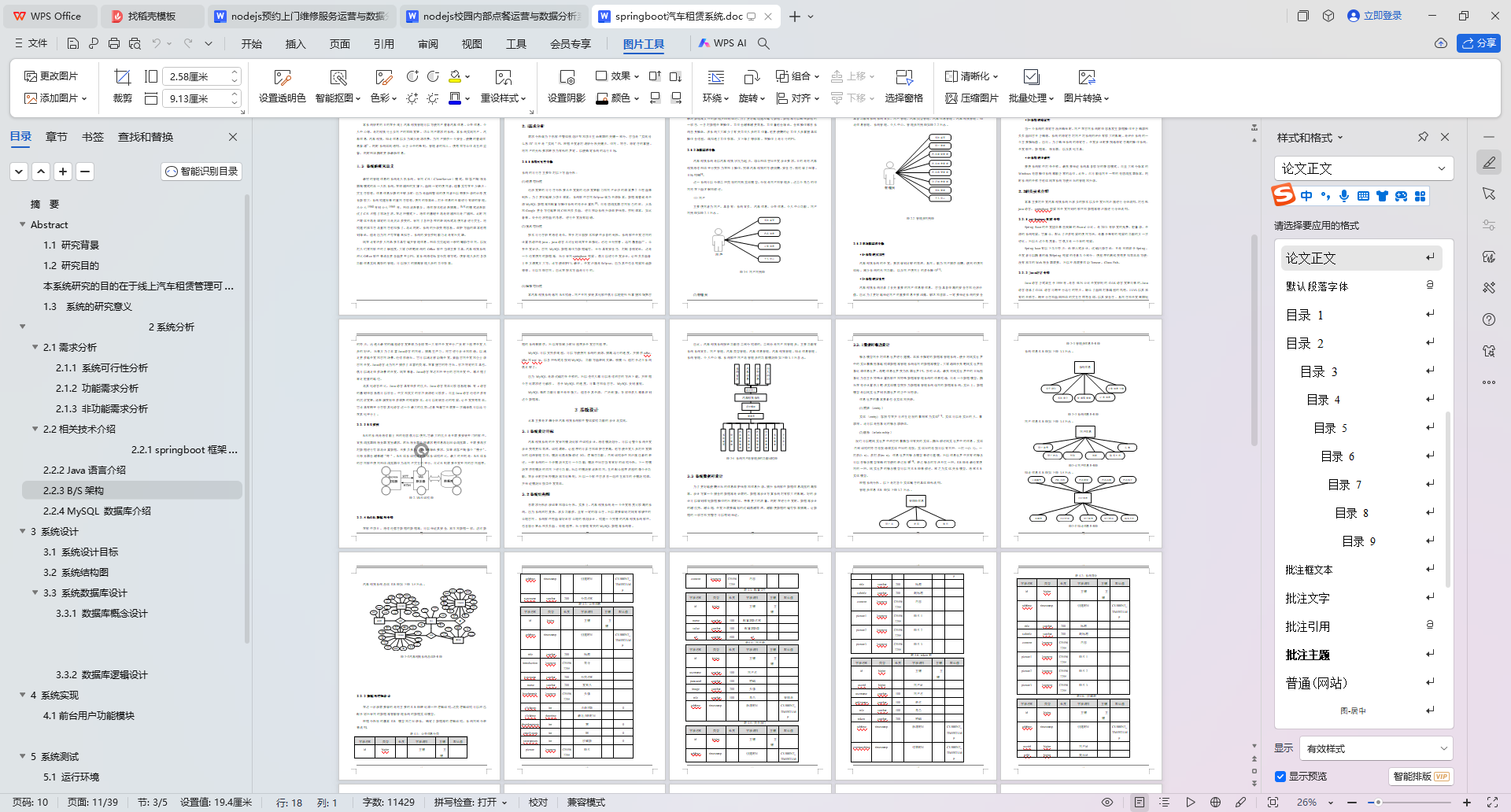The image size is (1511, 812).
Task: Click Sogou input method S logo
Action: pos(1284,194)
